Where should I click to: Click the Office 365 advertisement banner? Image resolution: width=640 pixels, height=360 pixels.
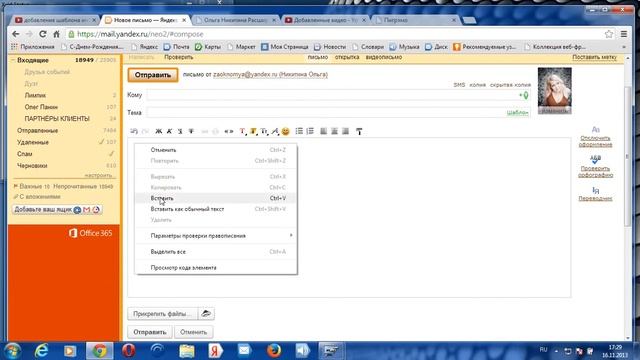click(64, 282)
